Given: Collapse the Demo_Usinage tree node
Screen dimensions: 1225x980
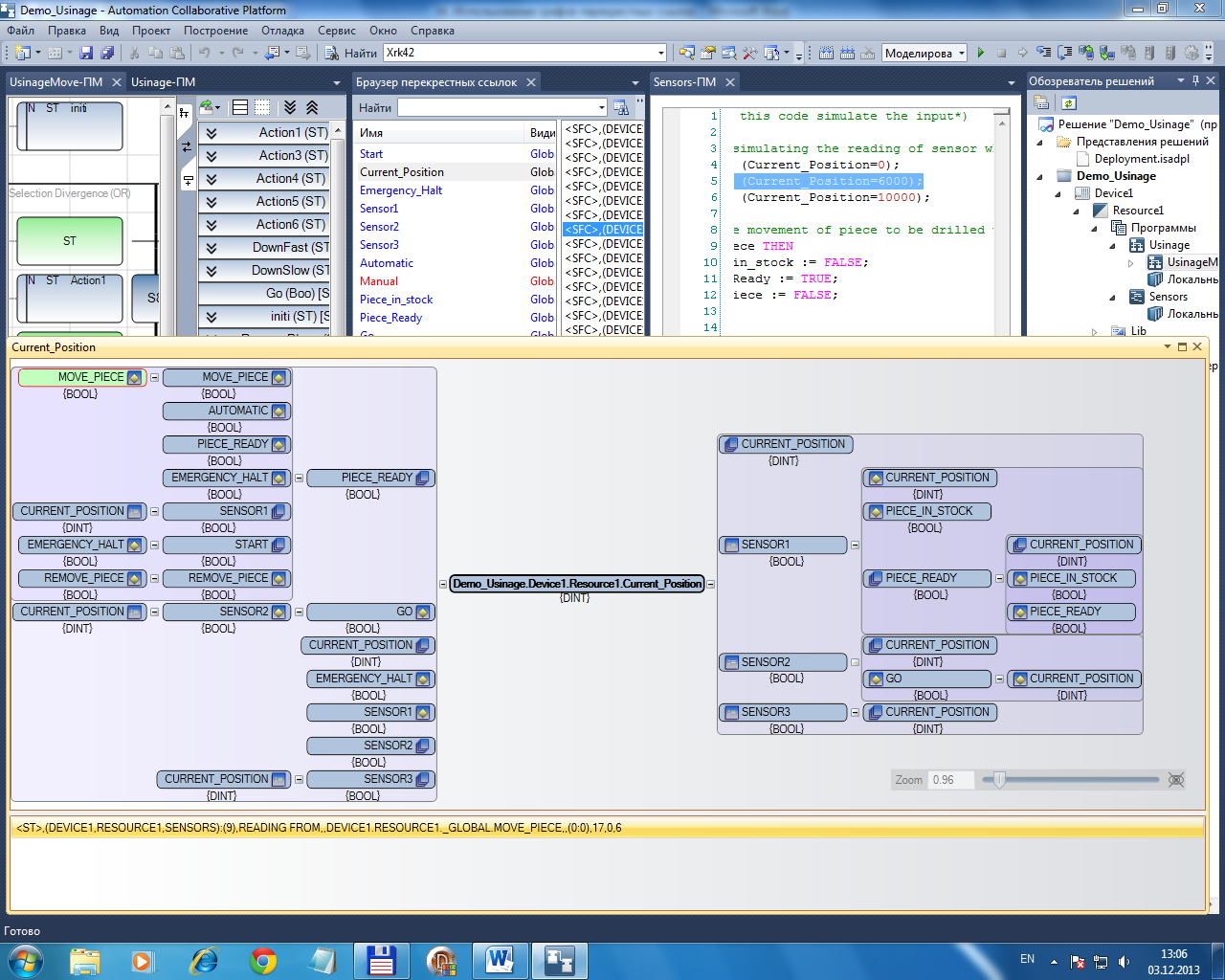Looking at the screenshot, I should click(x=1040, y=176).
